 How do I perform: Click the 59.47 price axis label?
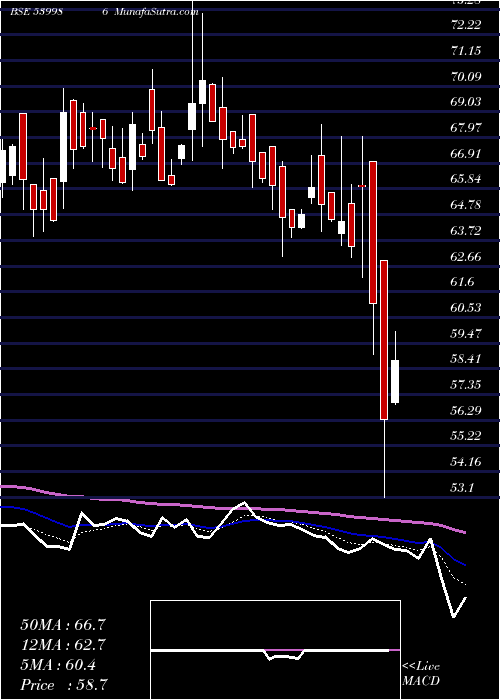click(468, 333)
